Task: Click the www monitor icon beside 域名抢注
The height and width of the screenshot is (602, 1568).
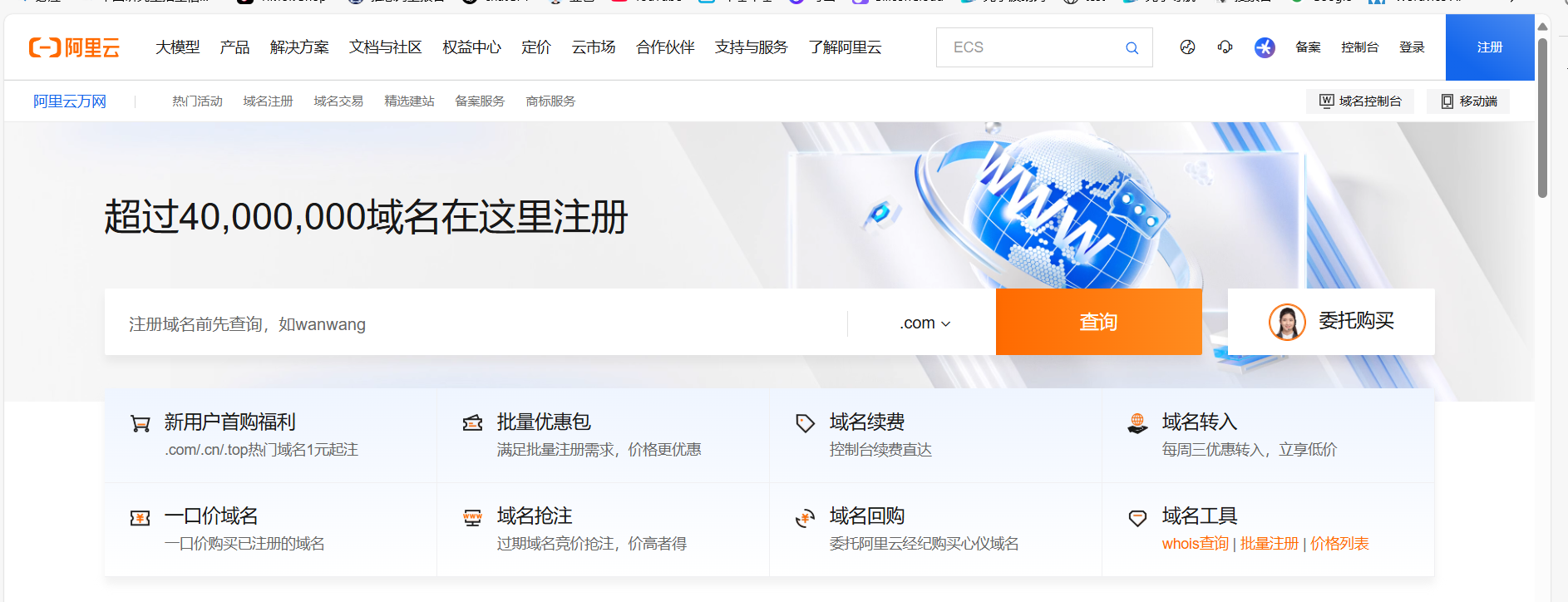Action: tap(472, 518)
